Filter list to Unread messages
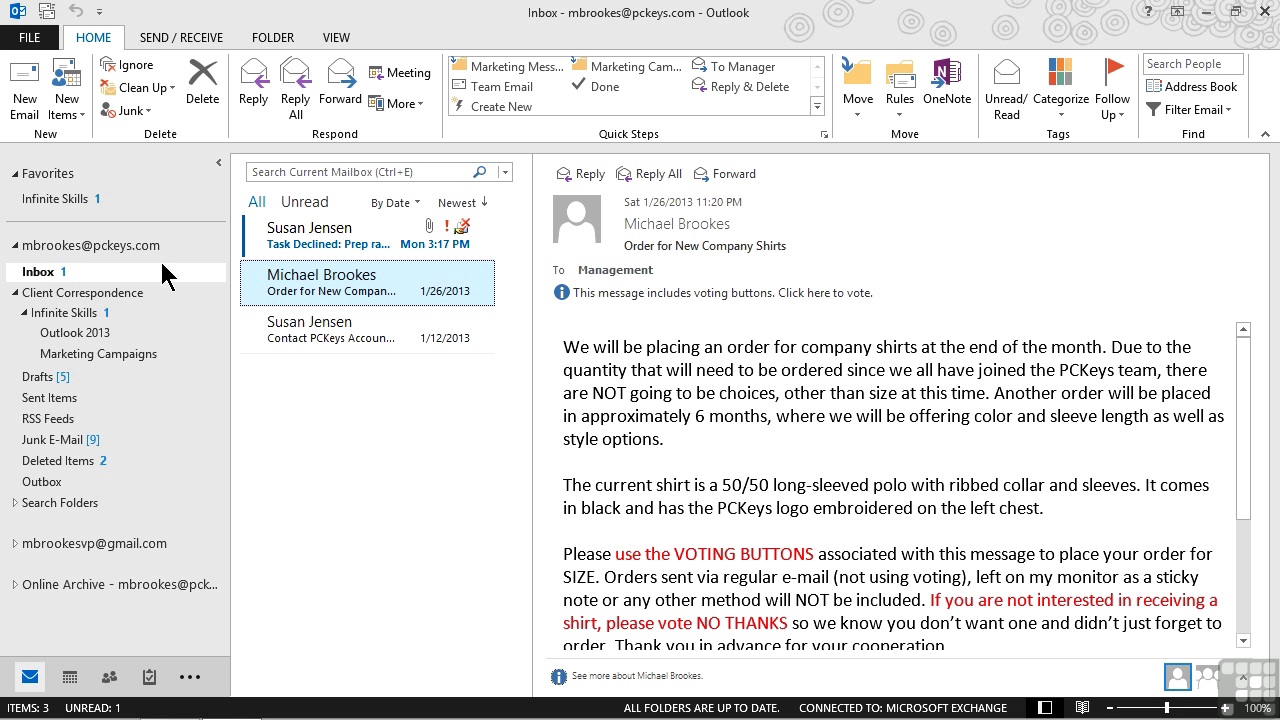 304,202
